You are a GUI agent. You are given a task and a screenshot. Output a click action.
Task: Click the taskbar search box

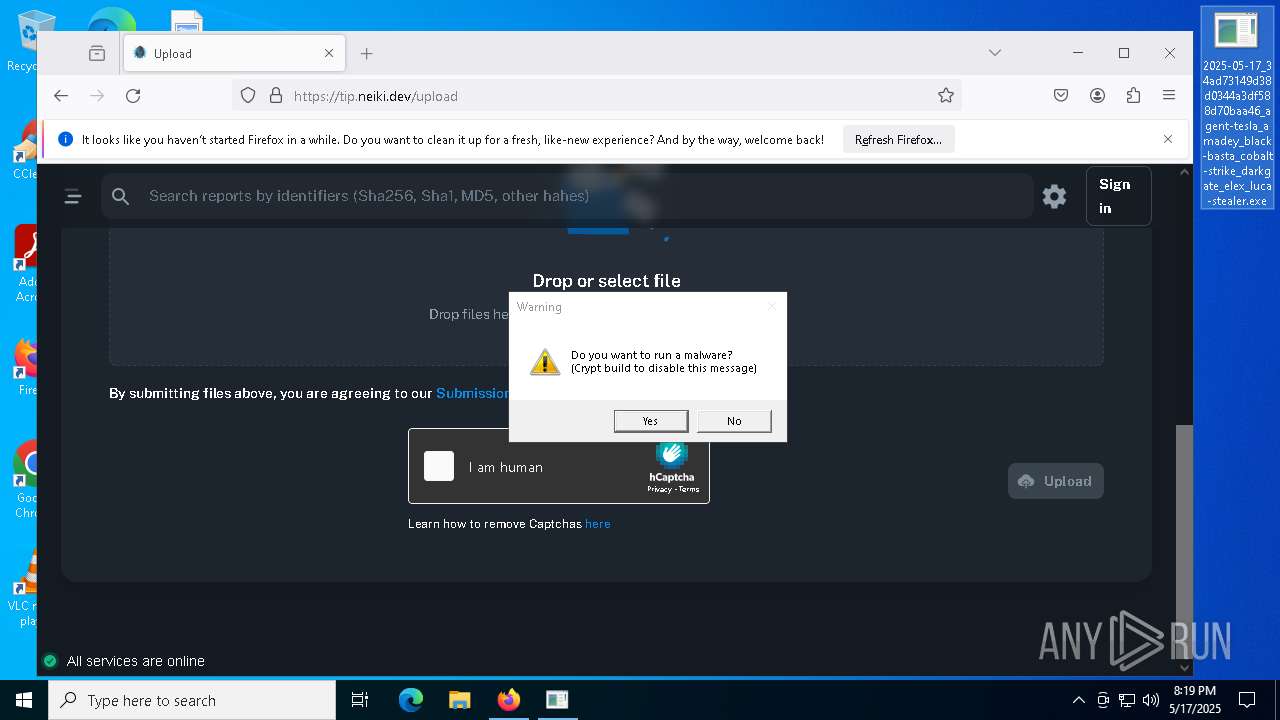tap(192, 700)
